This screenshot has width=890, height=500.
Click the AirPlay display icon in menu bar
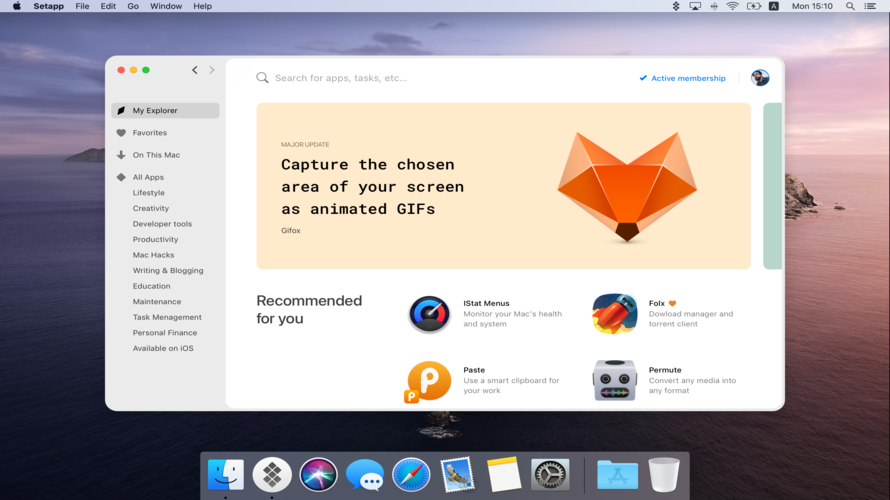coord(695,6)
